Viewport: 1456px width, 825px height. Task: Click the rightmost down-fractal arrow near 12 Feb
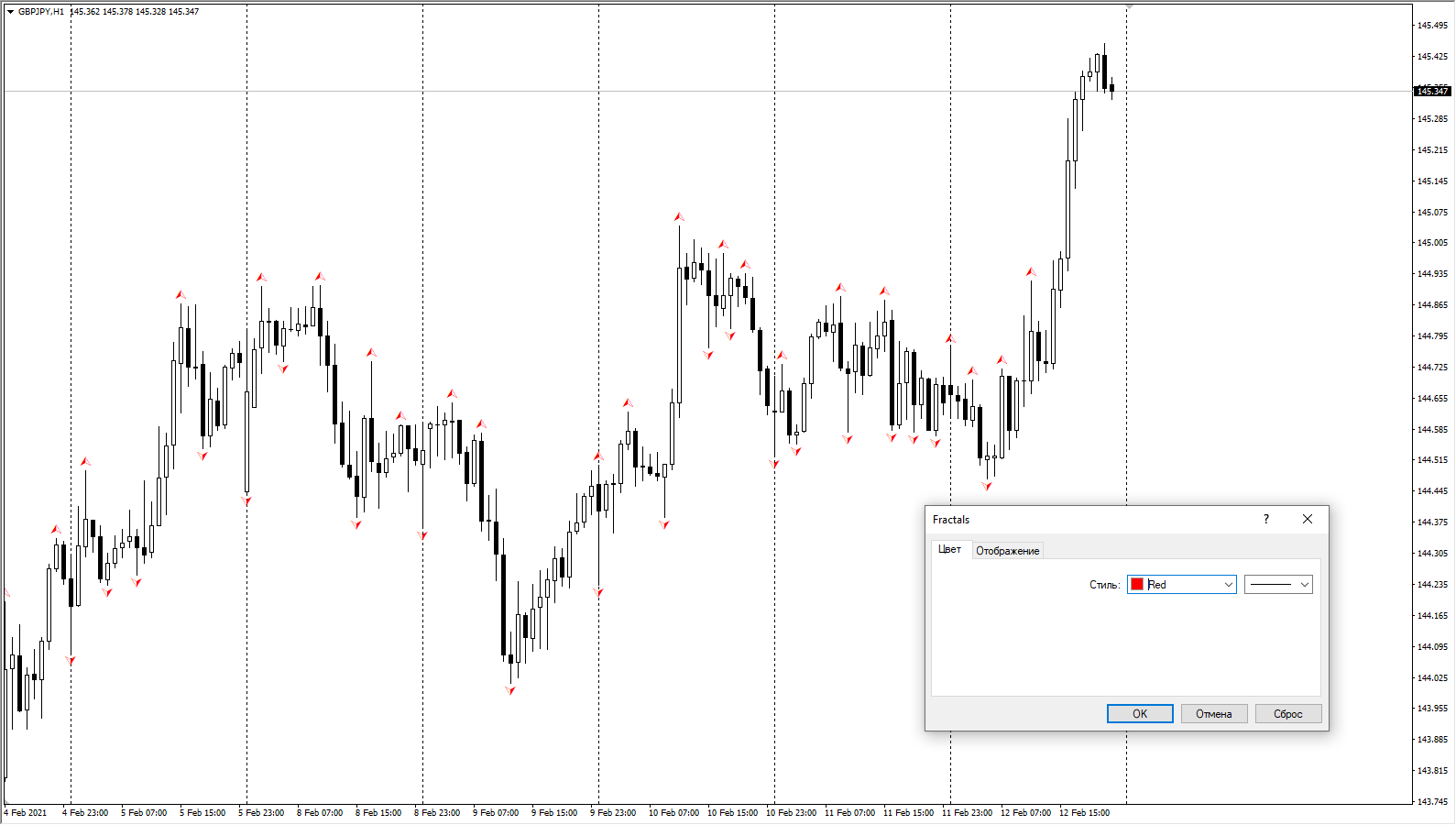coord(987,486)
